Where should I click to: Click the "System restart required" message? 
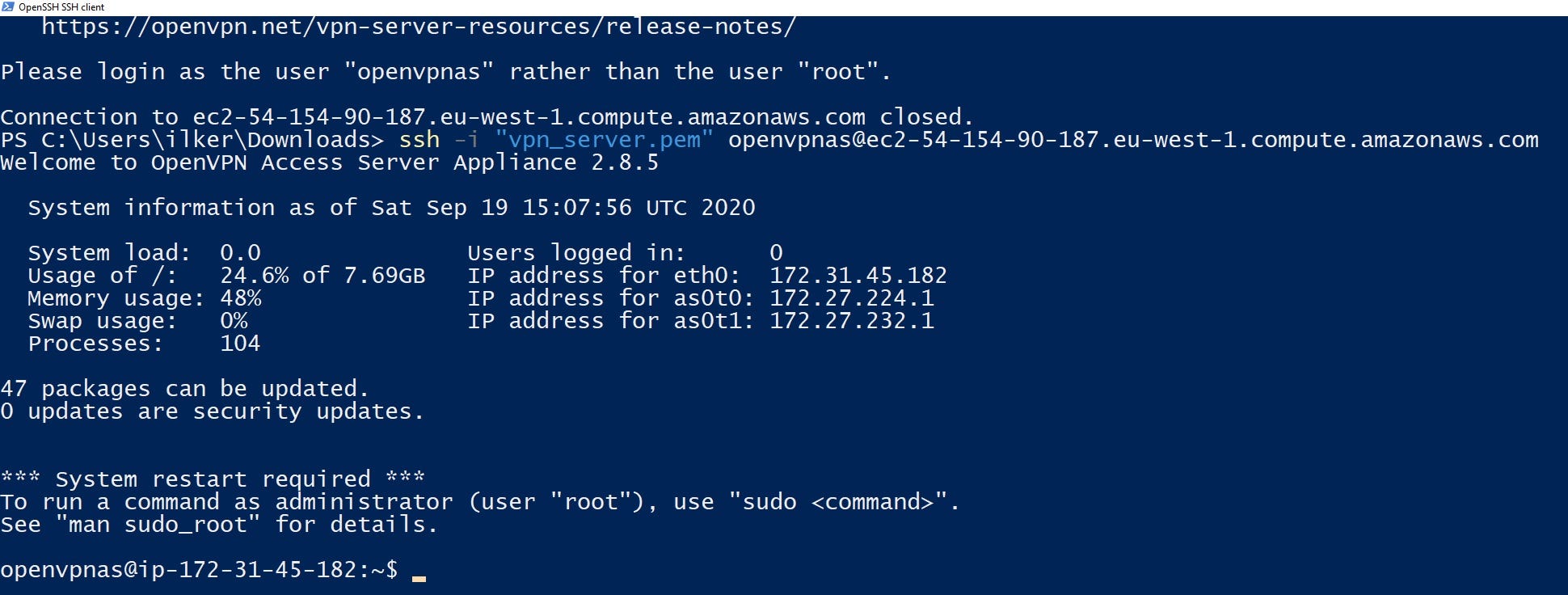[x=213, y=479]
